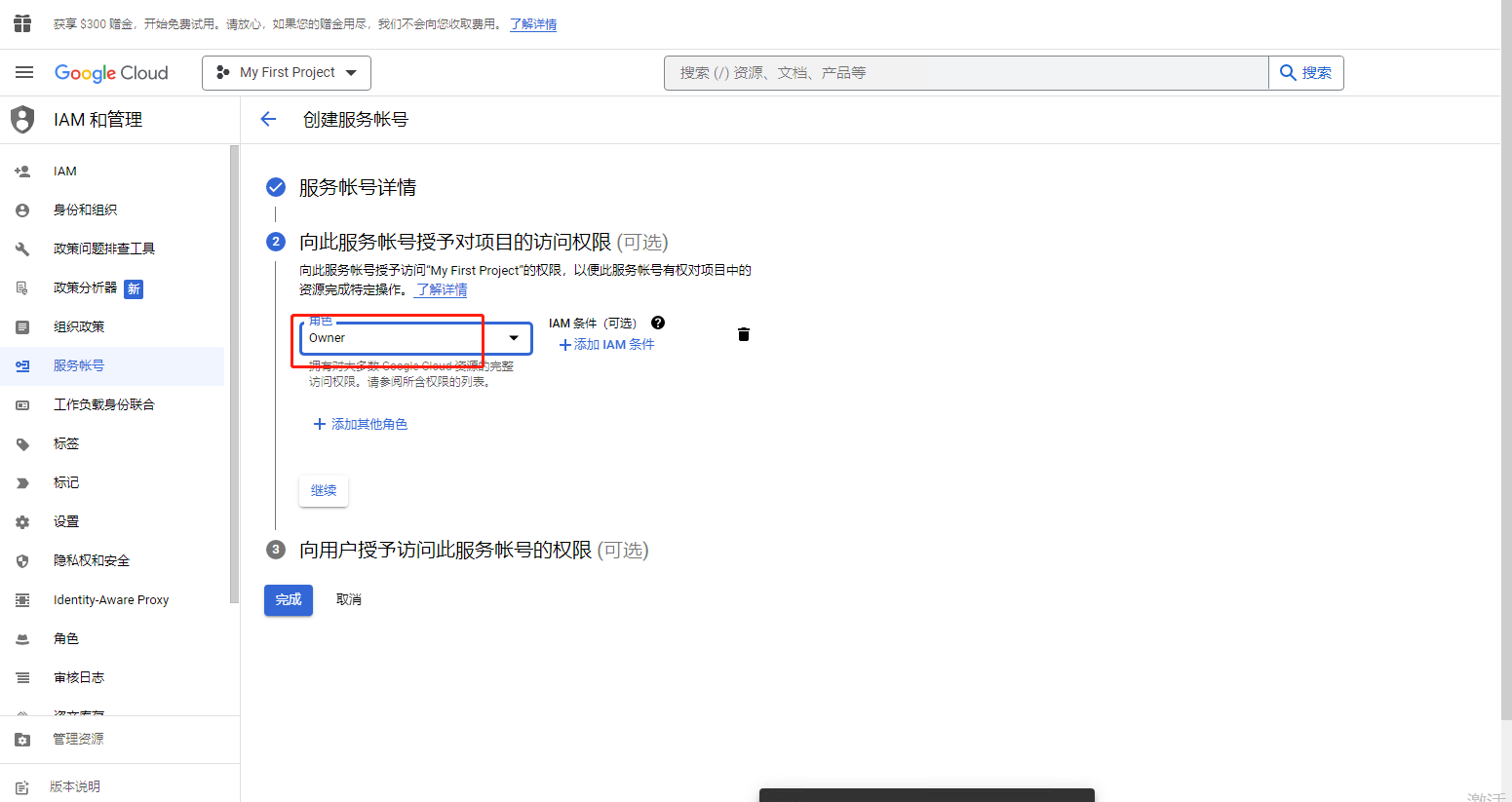The width and height of the screenshot is (1512, 802).
Task: Click the 服务帐号 sidebar icon
Action: tap(22, 366)
